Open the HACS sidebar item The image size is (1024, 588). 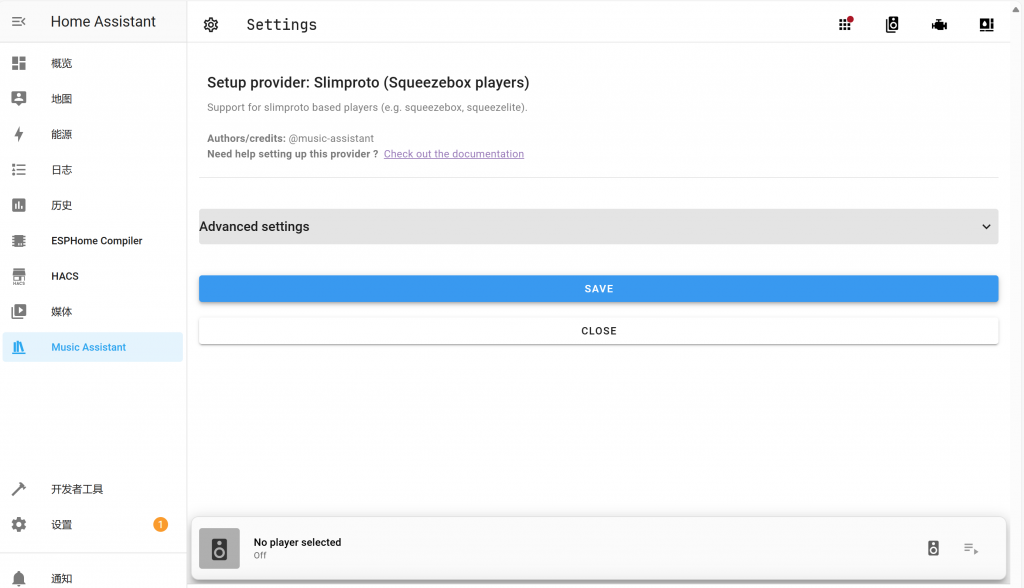coord(65,276)
